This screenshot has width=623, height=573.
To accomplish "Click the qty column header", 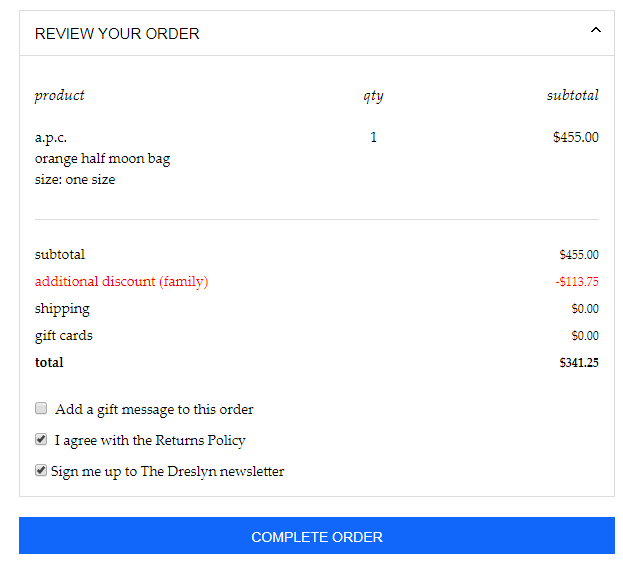I will point(373,96).
